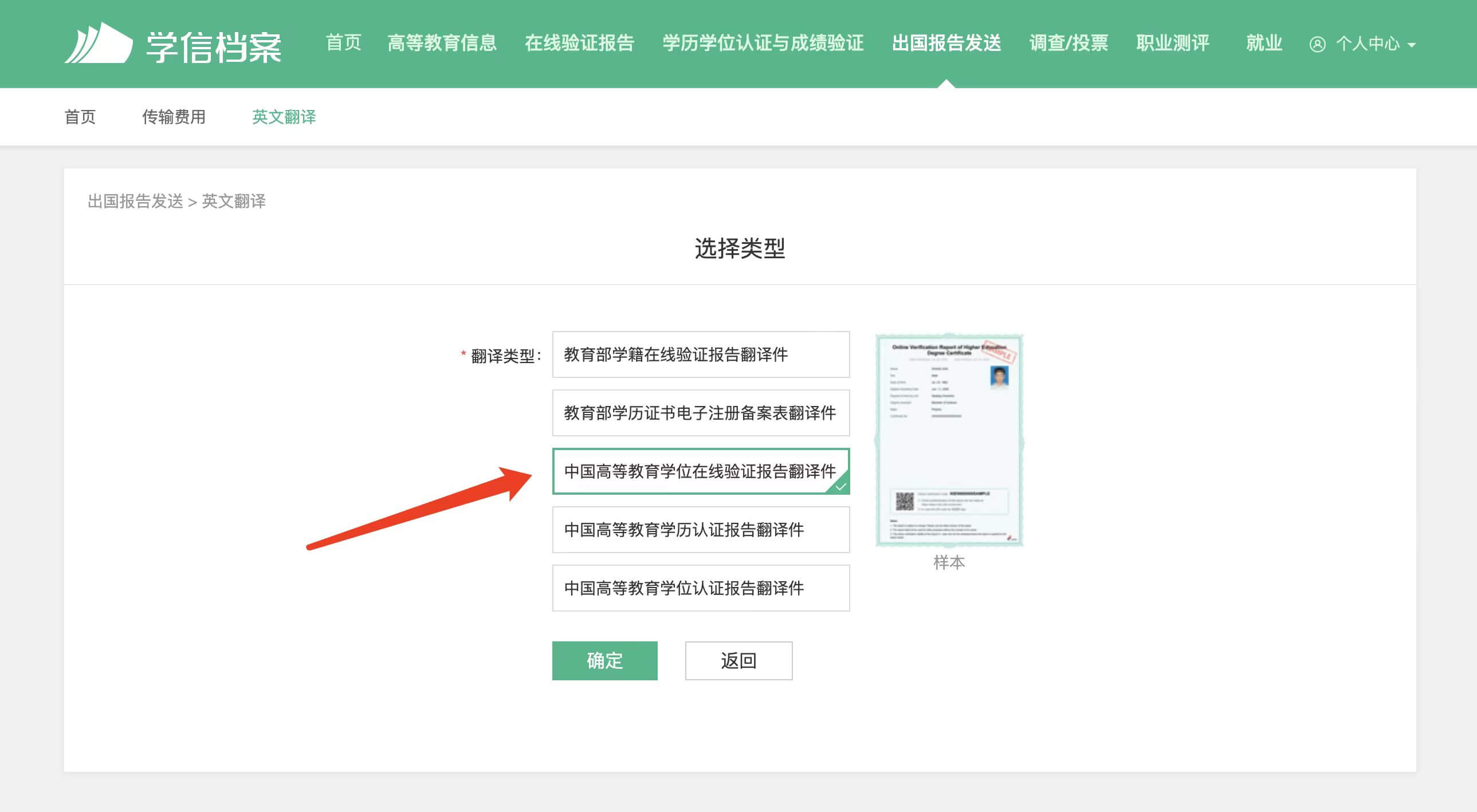The height and width of the screenshot is (812, 1477).
Task: Select 中国高等教育学历认证报告翻译件 option
Action: (x=701, y=530)
